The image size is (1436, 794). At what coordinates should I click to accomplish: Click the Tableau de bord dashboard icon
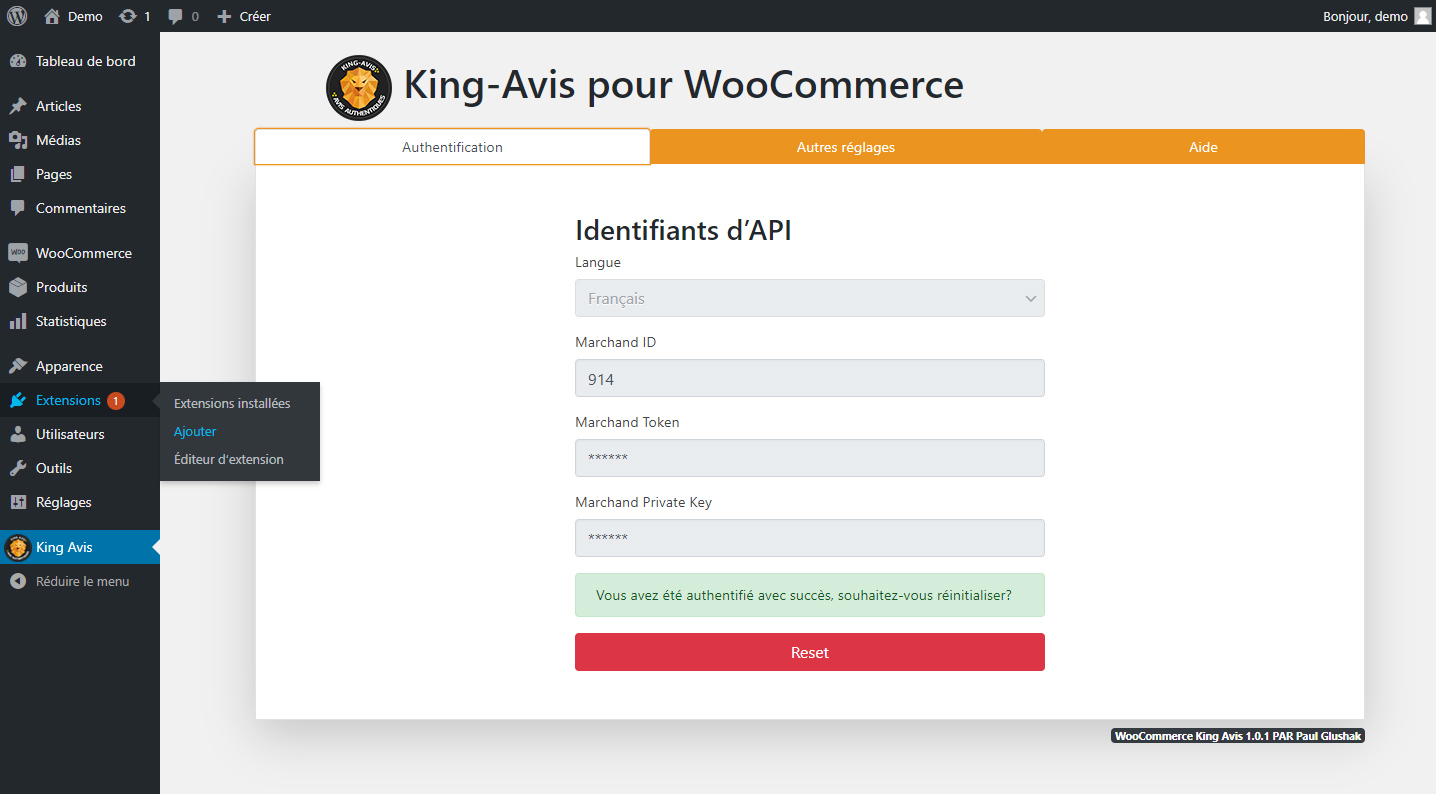coord(18,61)
